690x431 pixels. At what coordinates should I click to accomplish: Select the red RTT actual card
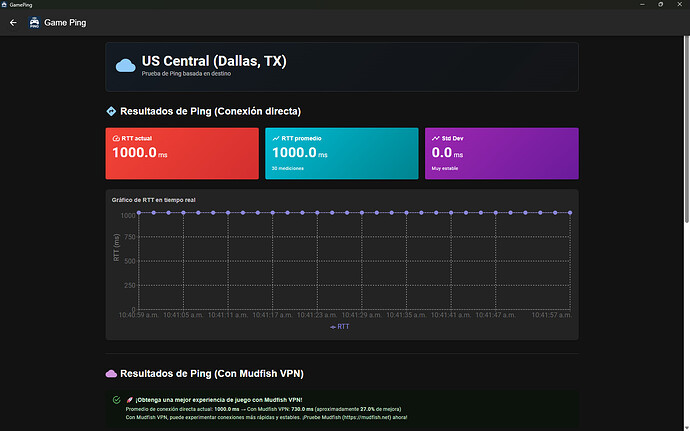click(182, 154)
